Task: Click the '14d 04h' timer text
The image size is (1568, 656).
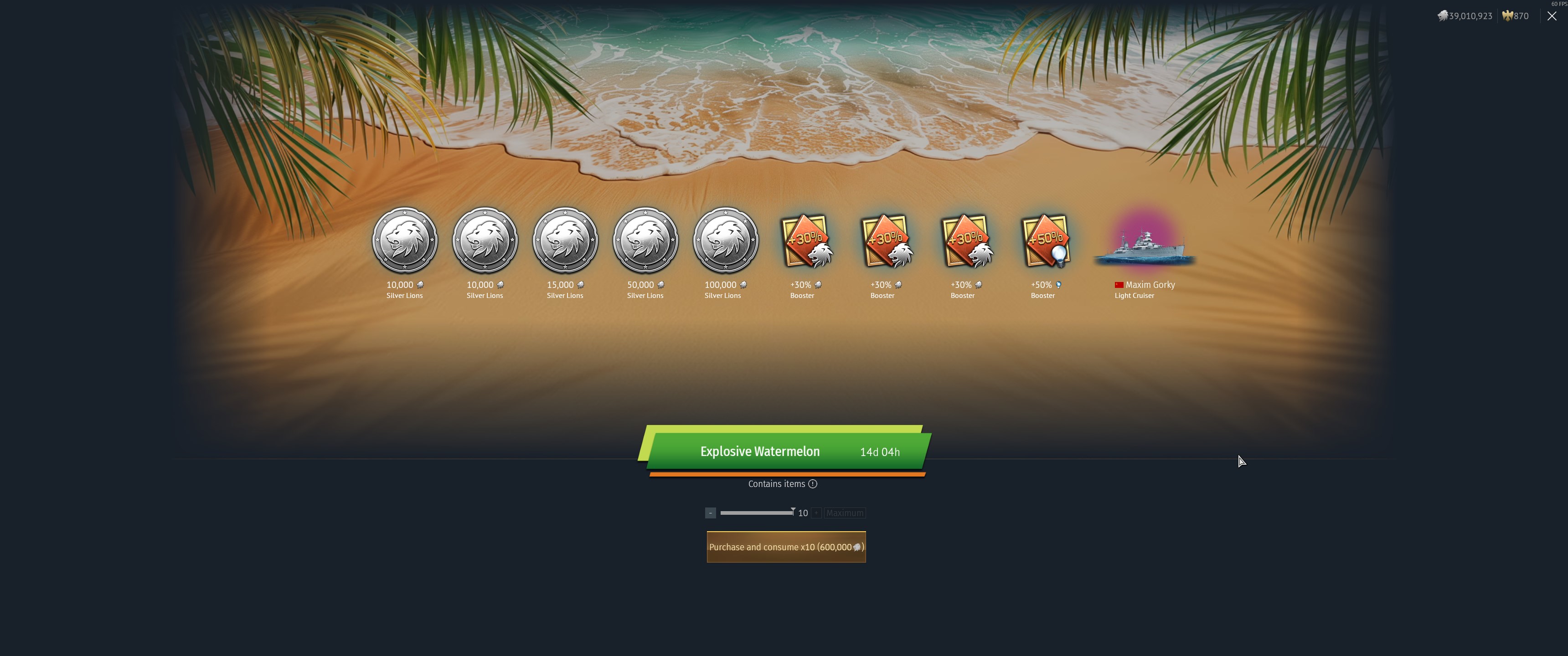Action: click(880, 451)
